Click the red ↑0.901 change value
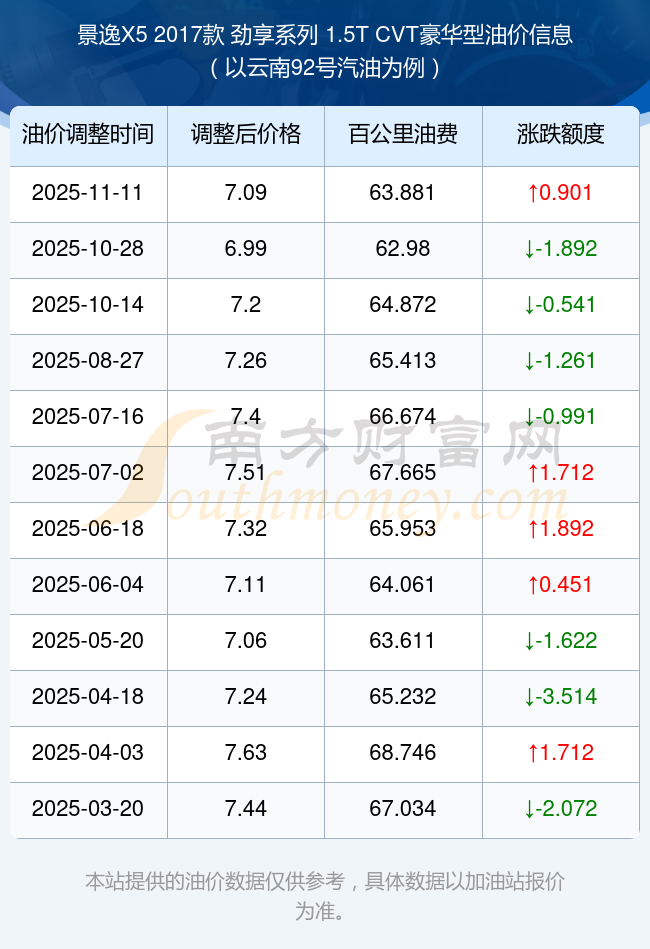The height and width of the screenshot is (949, 650). pyautogui.click(x=561, y=192)
